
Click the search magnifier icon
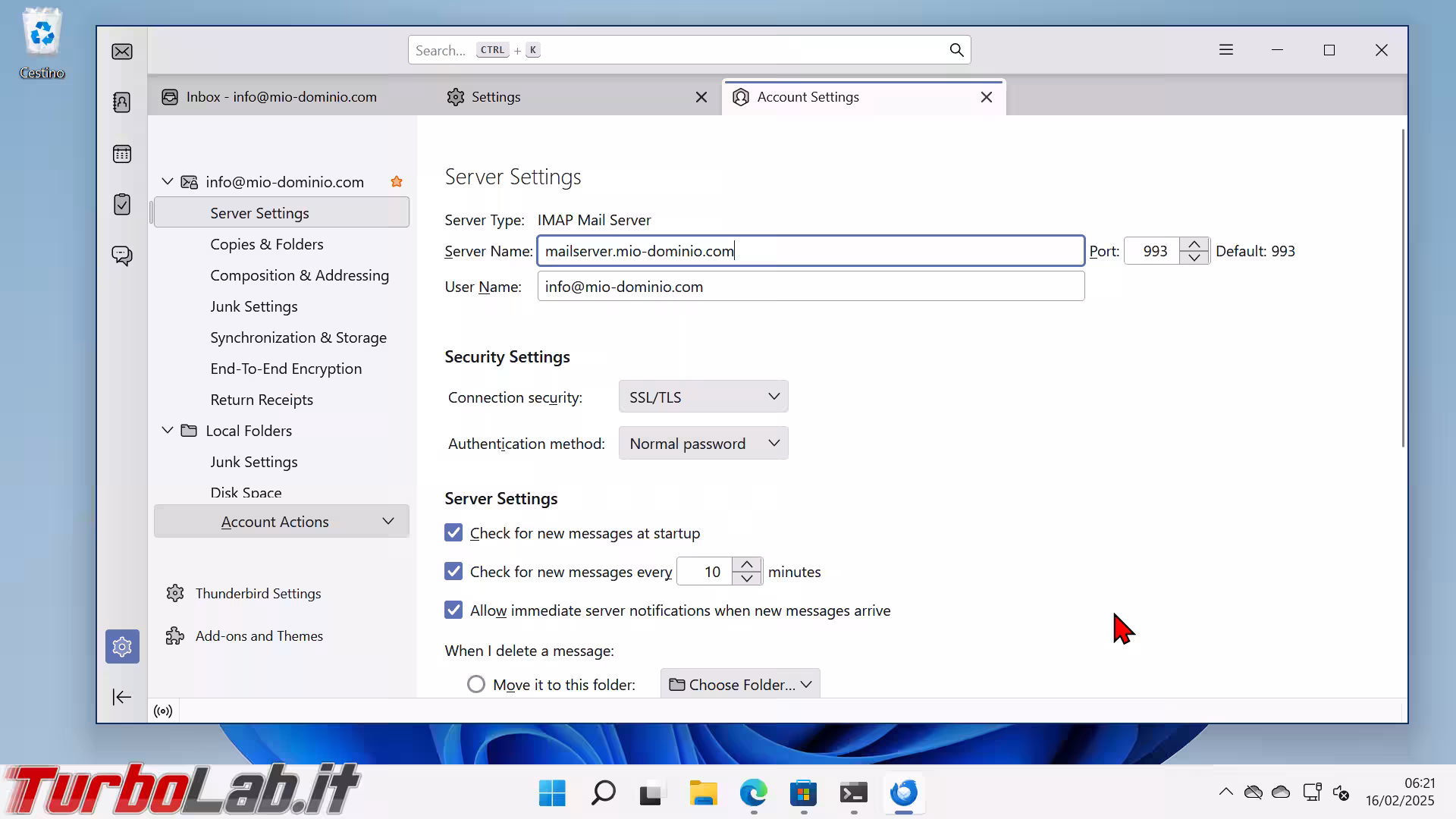(956, 50)
